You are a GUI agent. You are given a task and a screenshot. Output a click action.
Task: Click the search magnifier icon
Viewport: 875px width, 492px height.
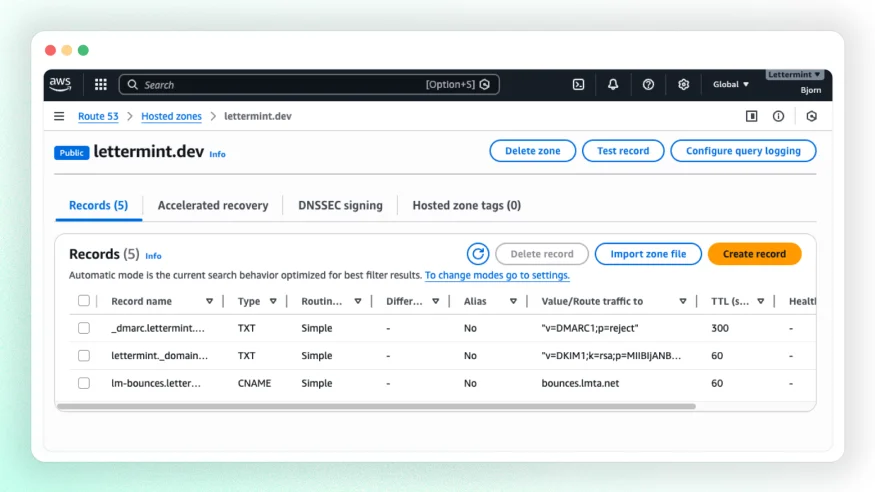click(x=132, y=85)
